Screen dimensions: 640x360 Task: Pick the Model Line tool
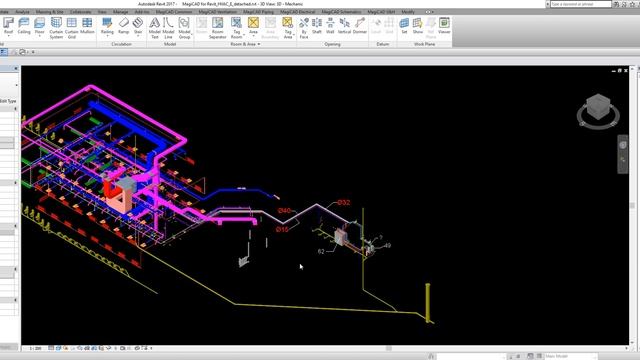(168, 28)
